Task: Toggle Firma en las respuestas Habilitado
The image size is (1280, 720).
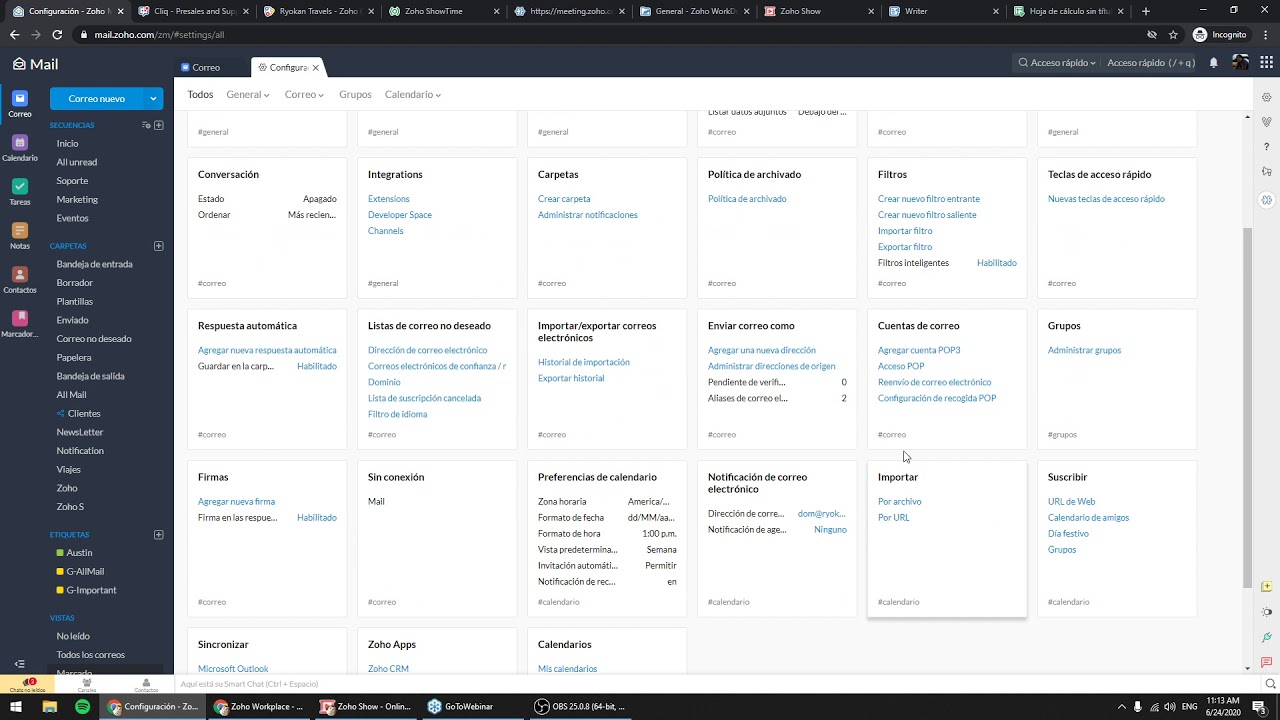Action: (x=316, y=518)
